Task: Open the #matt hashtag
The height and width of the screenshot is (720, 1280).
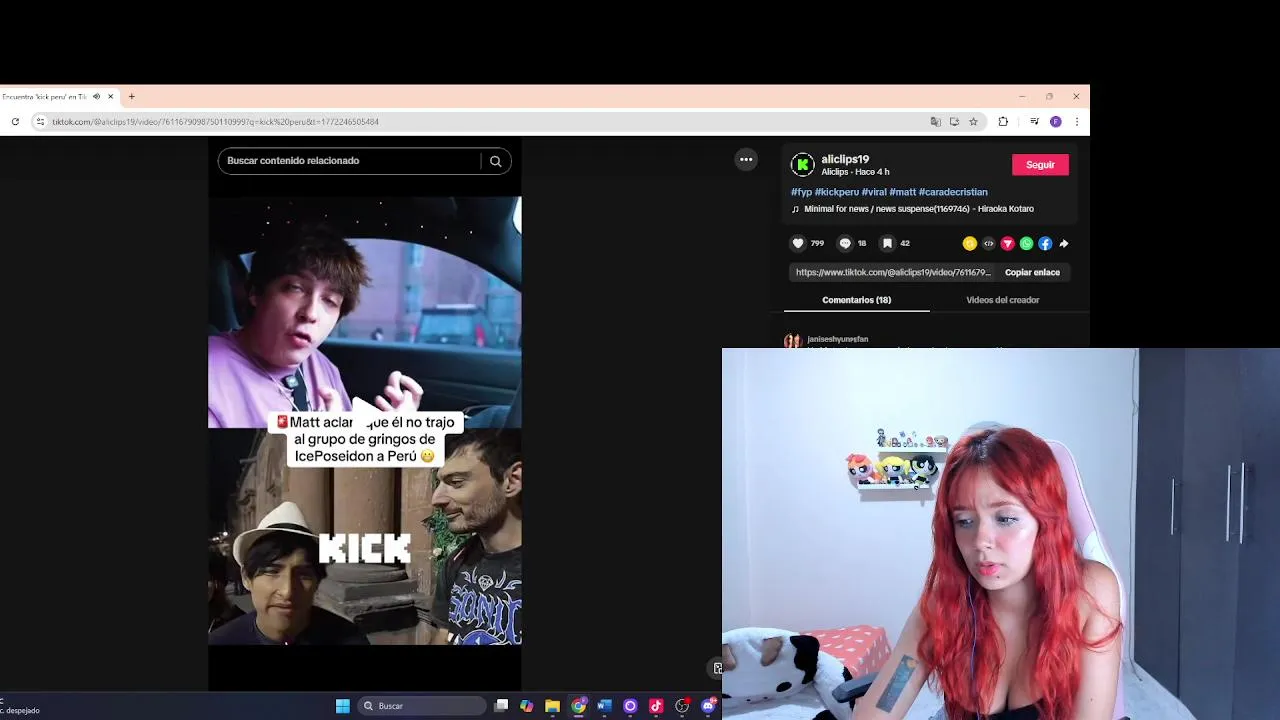Action: pyautogui.click(x=902, y=192)
